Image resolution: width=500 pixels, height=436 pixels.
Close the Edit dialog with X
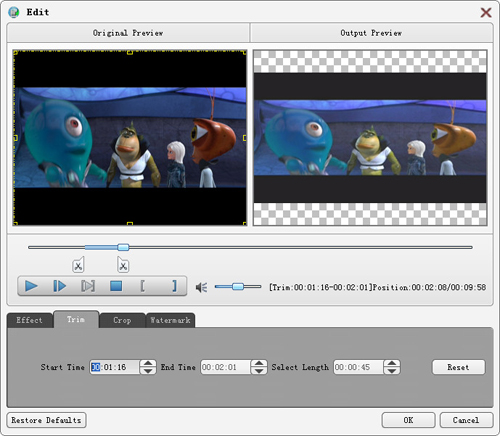[x=486, y=13]
